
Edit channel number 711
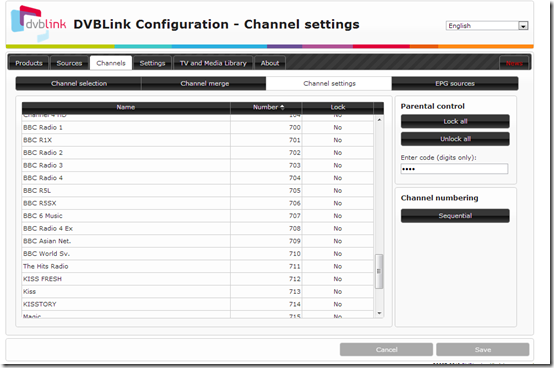(295, 266)
